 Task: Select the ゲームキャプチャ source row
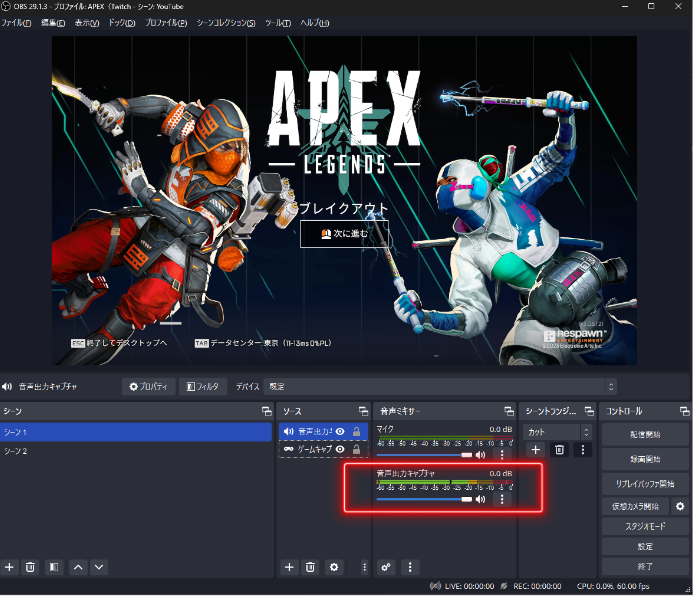[324, 449]
